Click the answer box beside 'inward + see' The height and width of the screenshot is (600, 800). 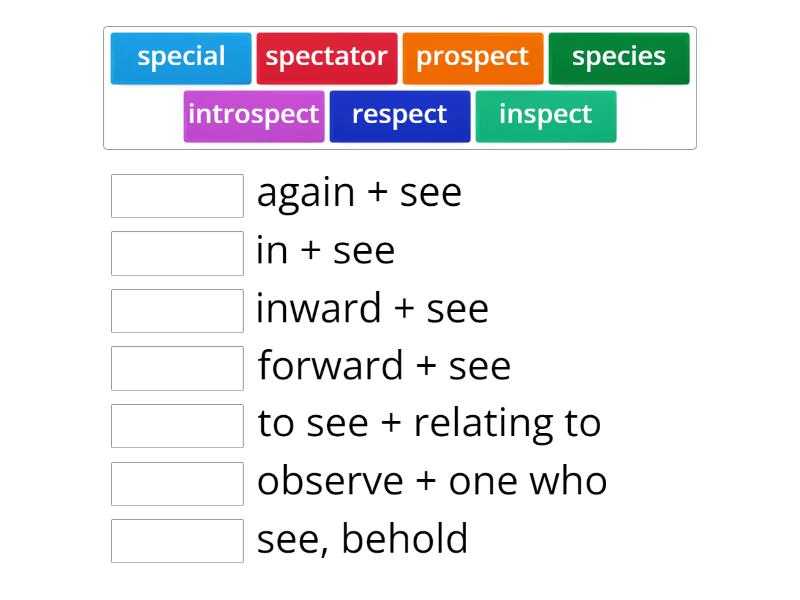click(177, 311)
